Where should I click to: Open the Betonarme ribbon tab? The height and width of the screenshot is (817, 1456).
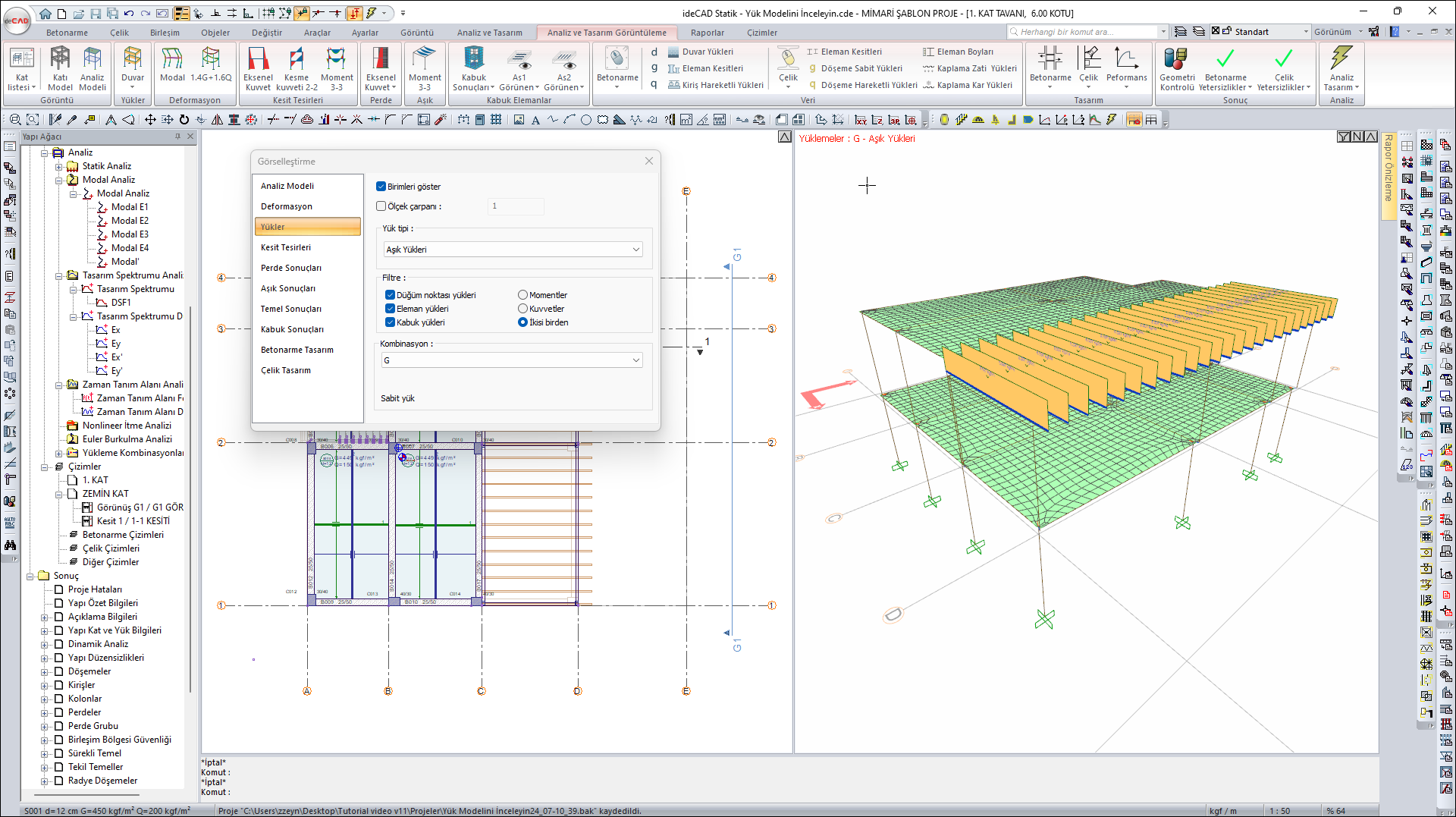click(x=67, y=33)
